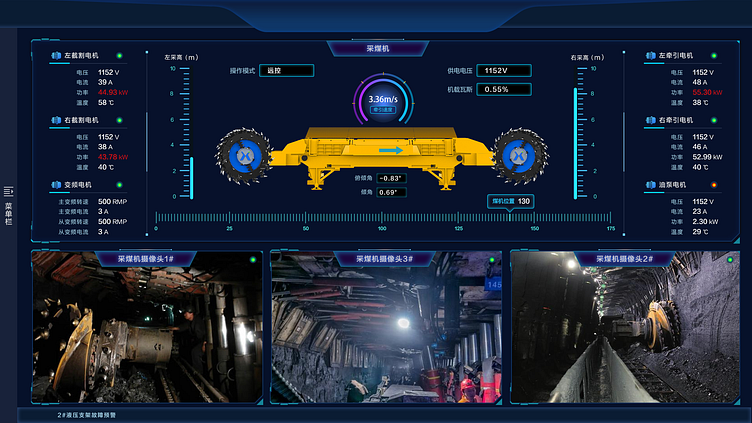Click the 52.99 kW power value

tap(707, 157)
